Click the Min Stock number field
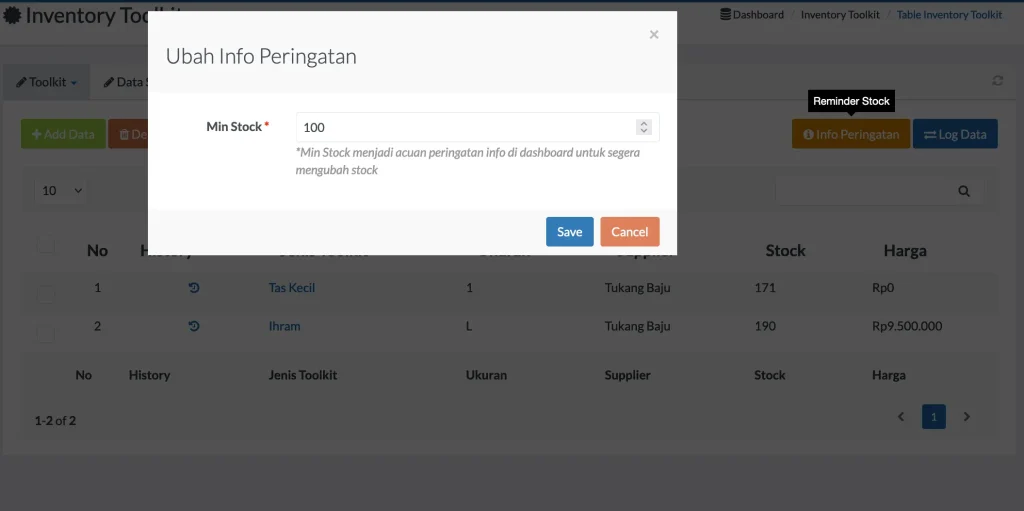 pos(465,127)
